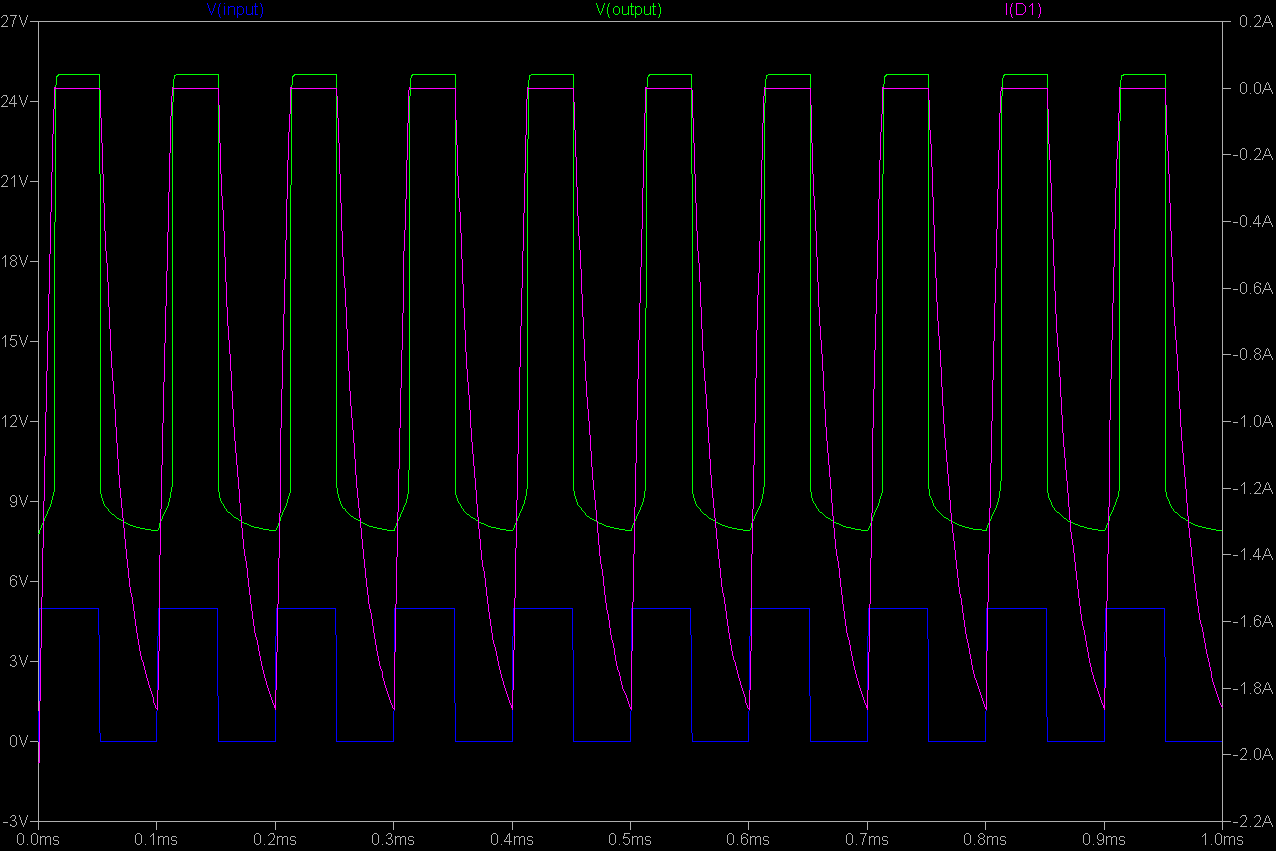Click the 0.5ms time axis label

point(630,840)
